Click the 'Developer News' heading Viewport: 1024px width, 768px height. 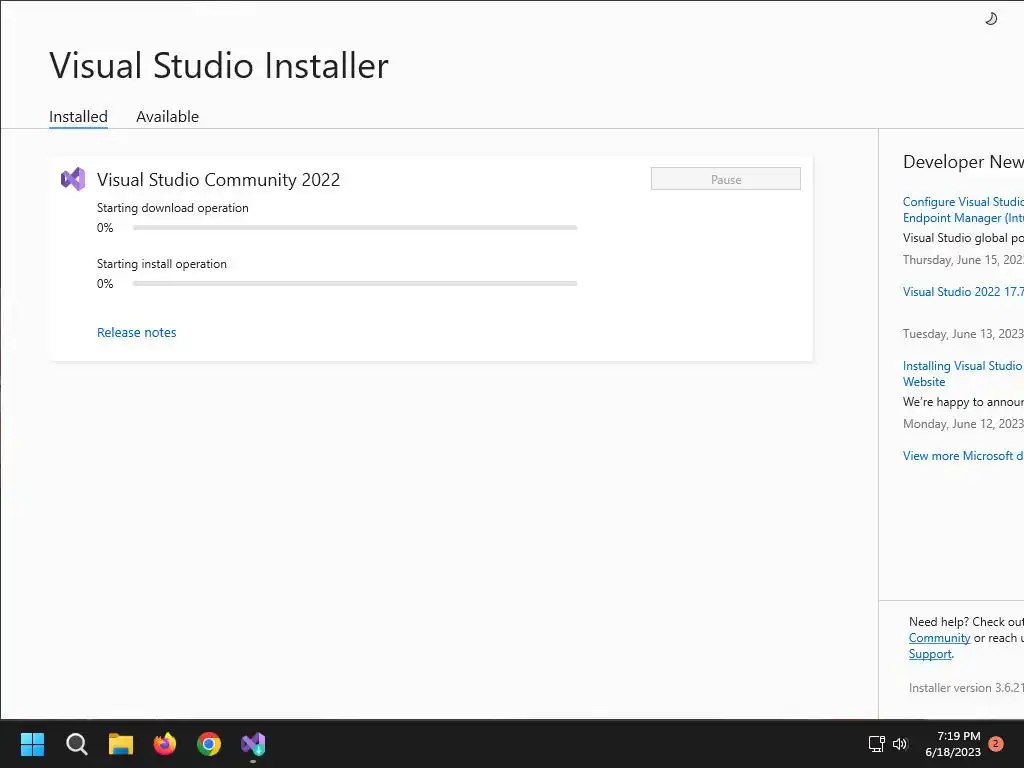pyautogui.click(x=963, y=162)
